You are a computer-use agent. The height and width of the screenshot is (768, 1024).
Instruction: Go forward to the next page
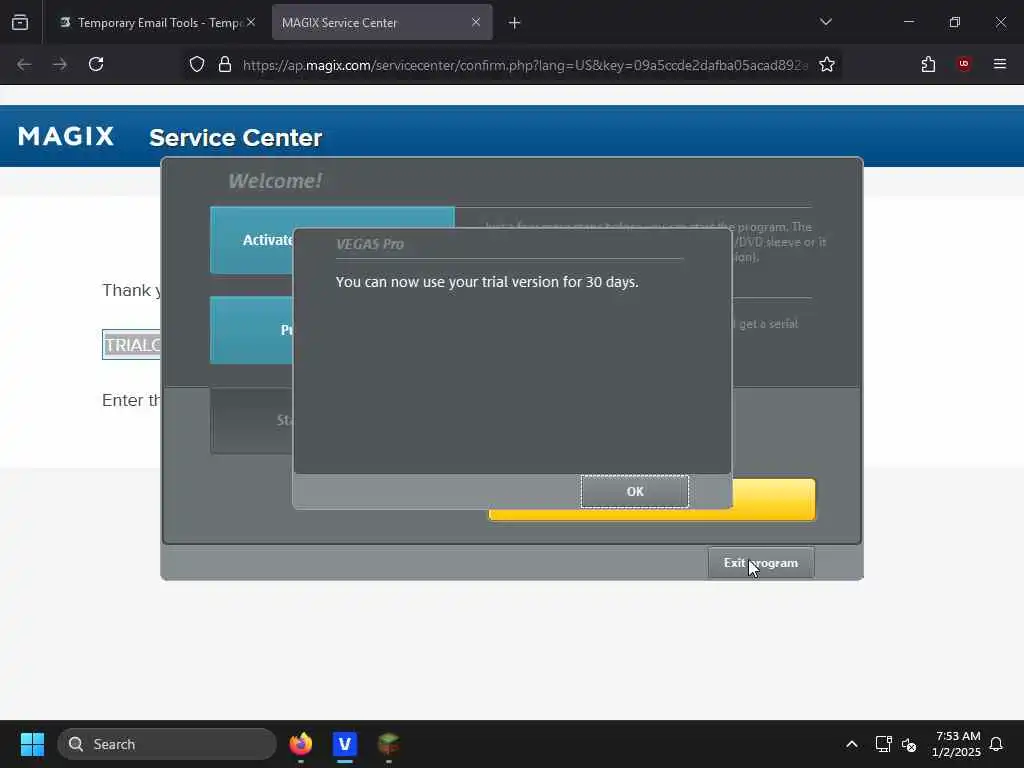click(x=60, y=64)
